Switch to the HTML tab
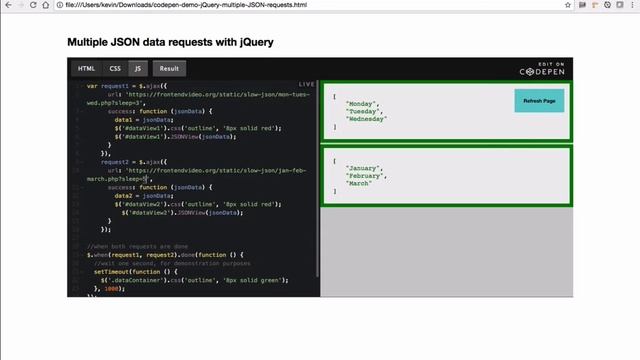Screen dimensions: 640x360 tap(86, 69)
